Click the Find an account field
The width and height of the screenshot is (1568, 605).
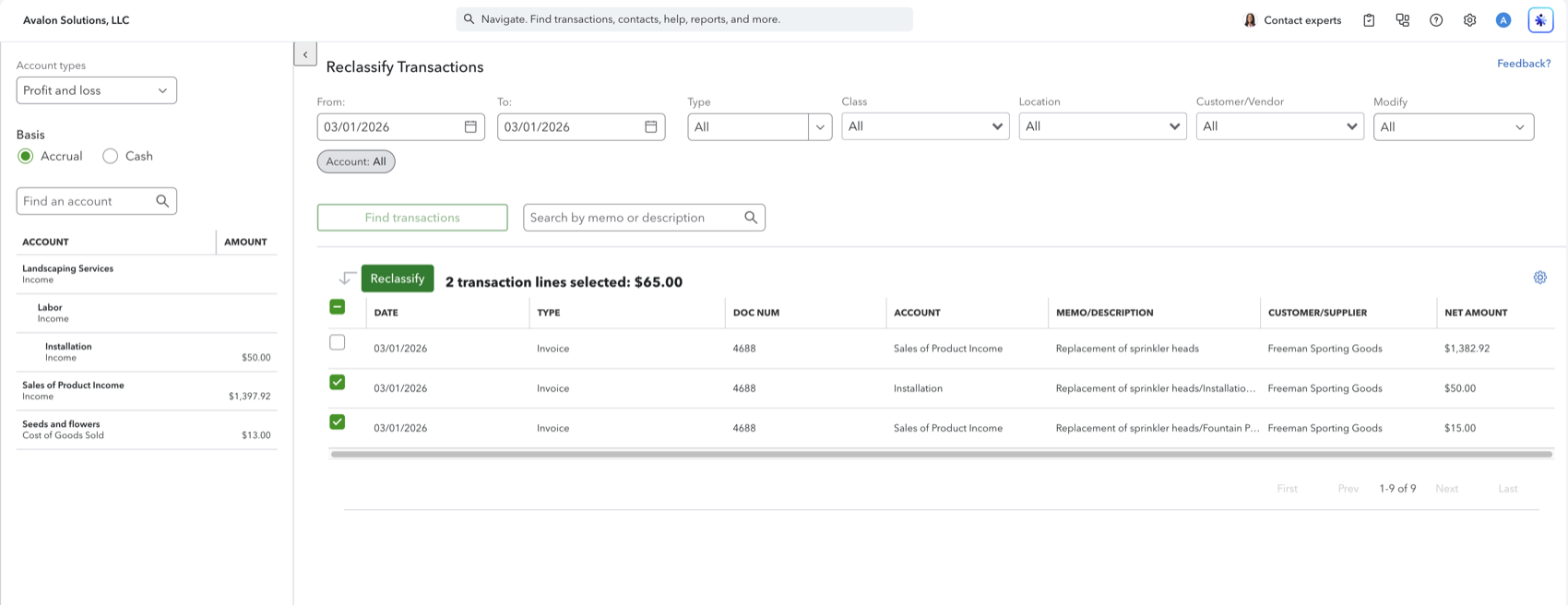click(97, 201)
